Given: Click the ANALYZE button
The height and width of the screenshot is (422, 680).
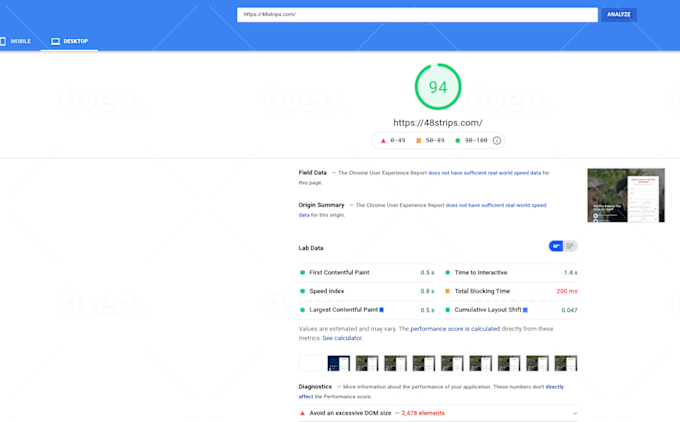Looking at the screenshot, I should 618,14.
